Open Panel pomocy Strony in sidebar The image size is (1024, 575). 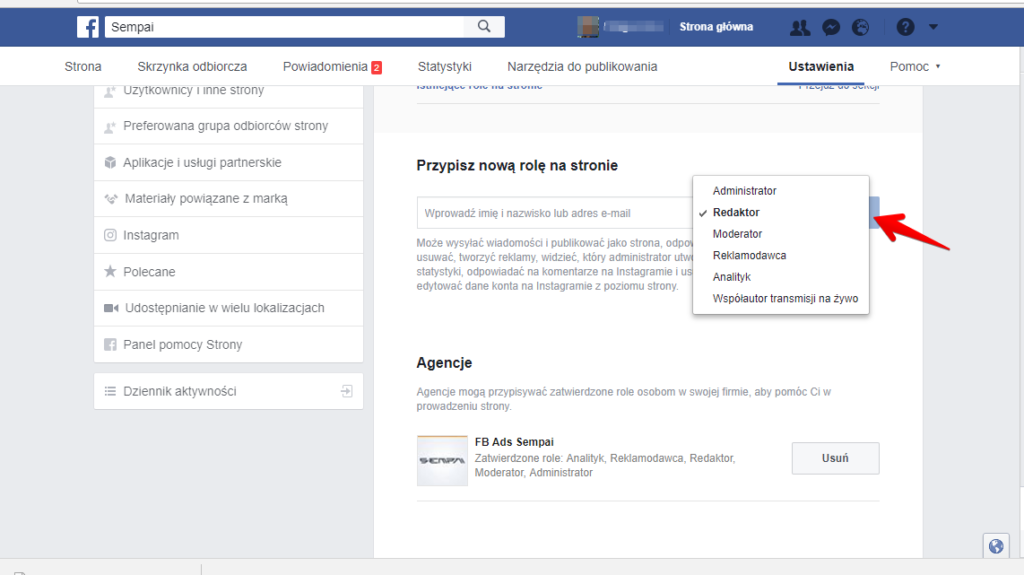coord(229,344)
